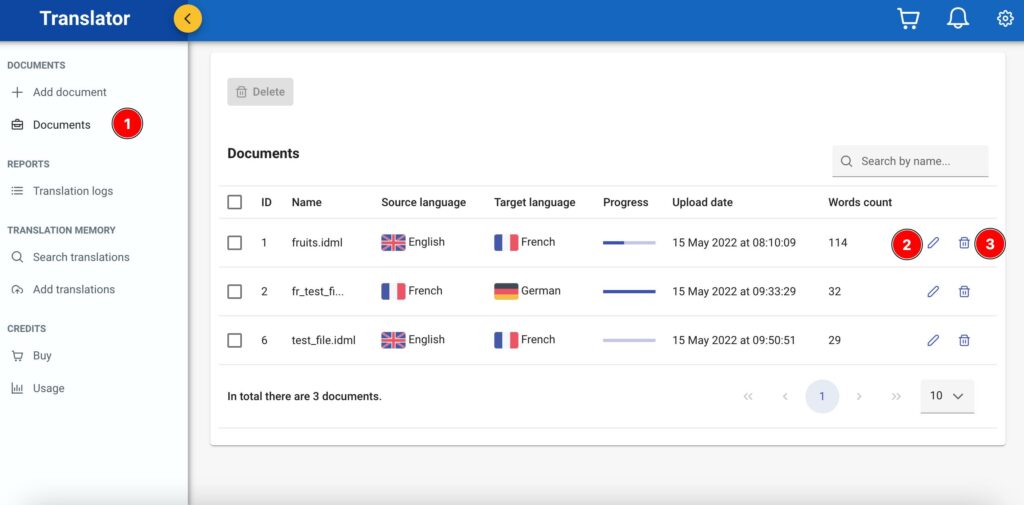
Task: Check the test_file.idml row checkbox
Action: click(x=235, y=340)
